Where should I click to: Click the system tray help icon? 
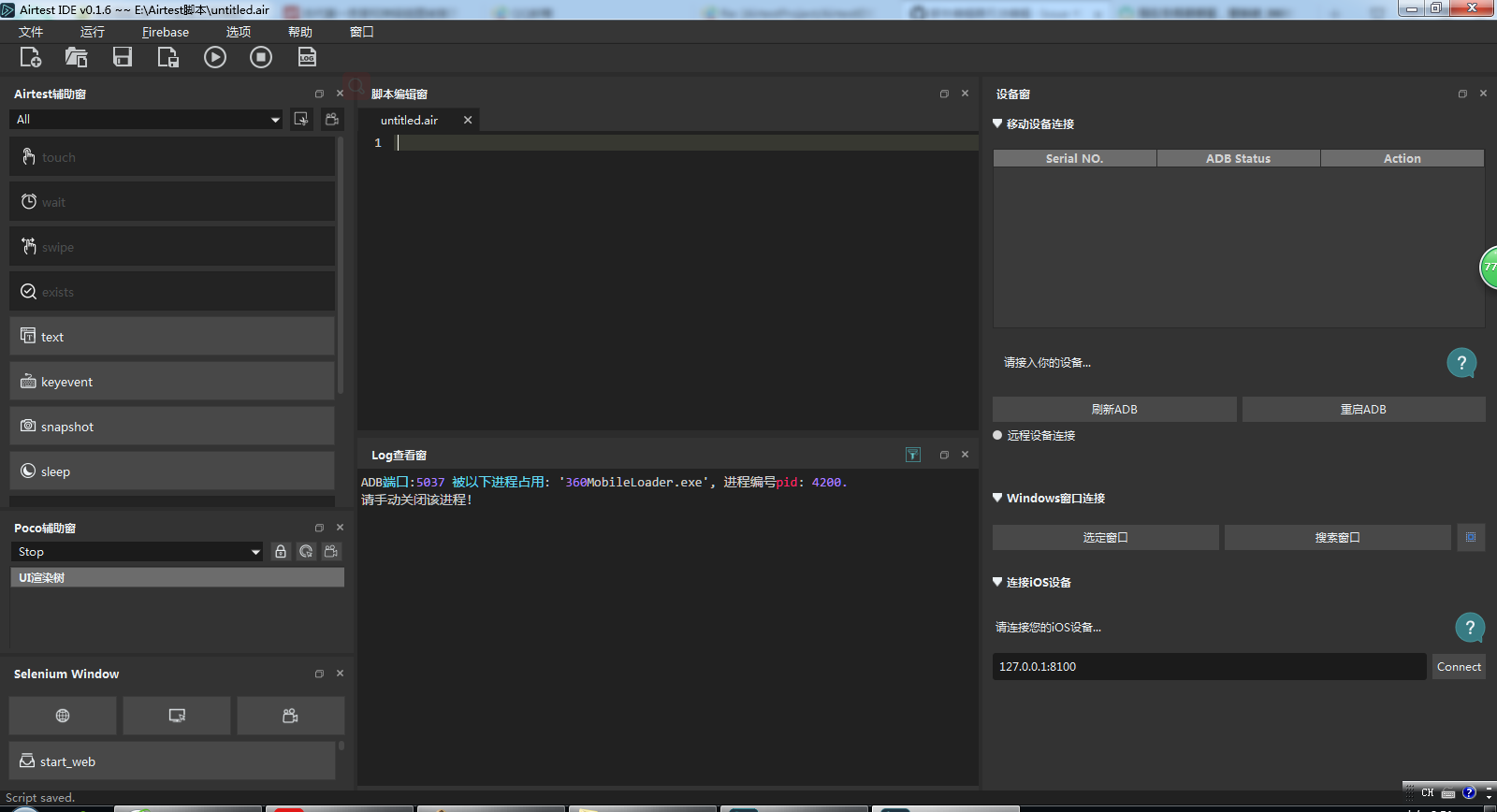(1469, 792)
